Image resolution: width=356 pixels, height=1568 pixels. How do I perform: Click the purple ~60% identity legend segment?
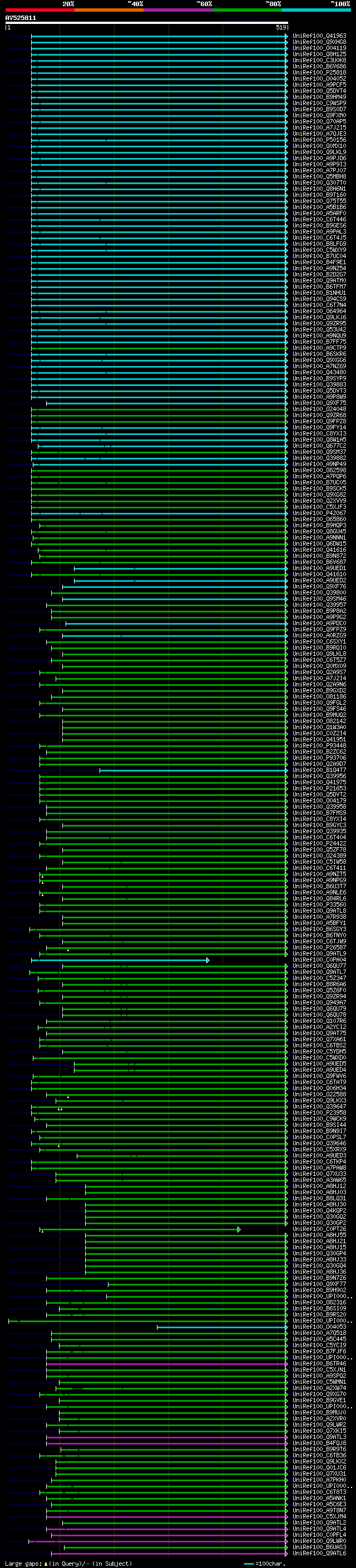pyautogui.click(x=179, y=10)
